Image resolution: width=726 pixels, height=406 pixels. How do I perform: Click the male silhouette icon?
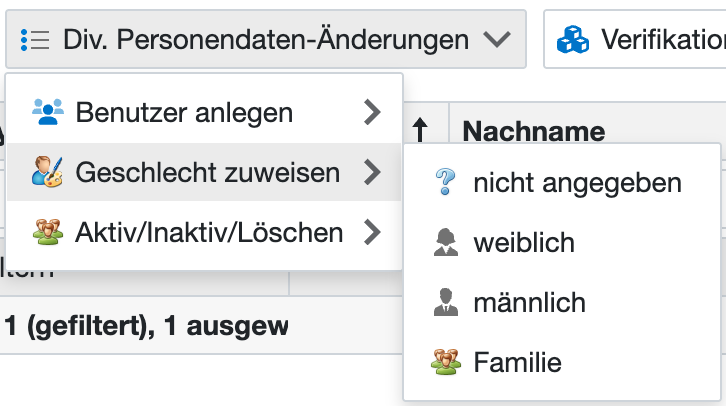pos(445,302)
